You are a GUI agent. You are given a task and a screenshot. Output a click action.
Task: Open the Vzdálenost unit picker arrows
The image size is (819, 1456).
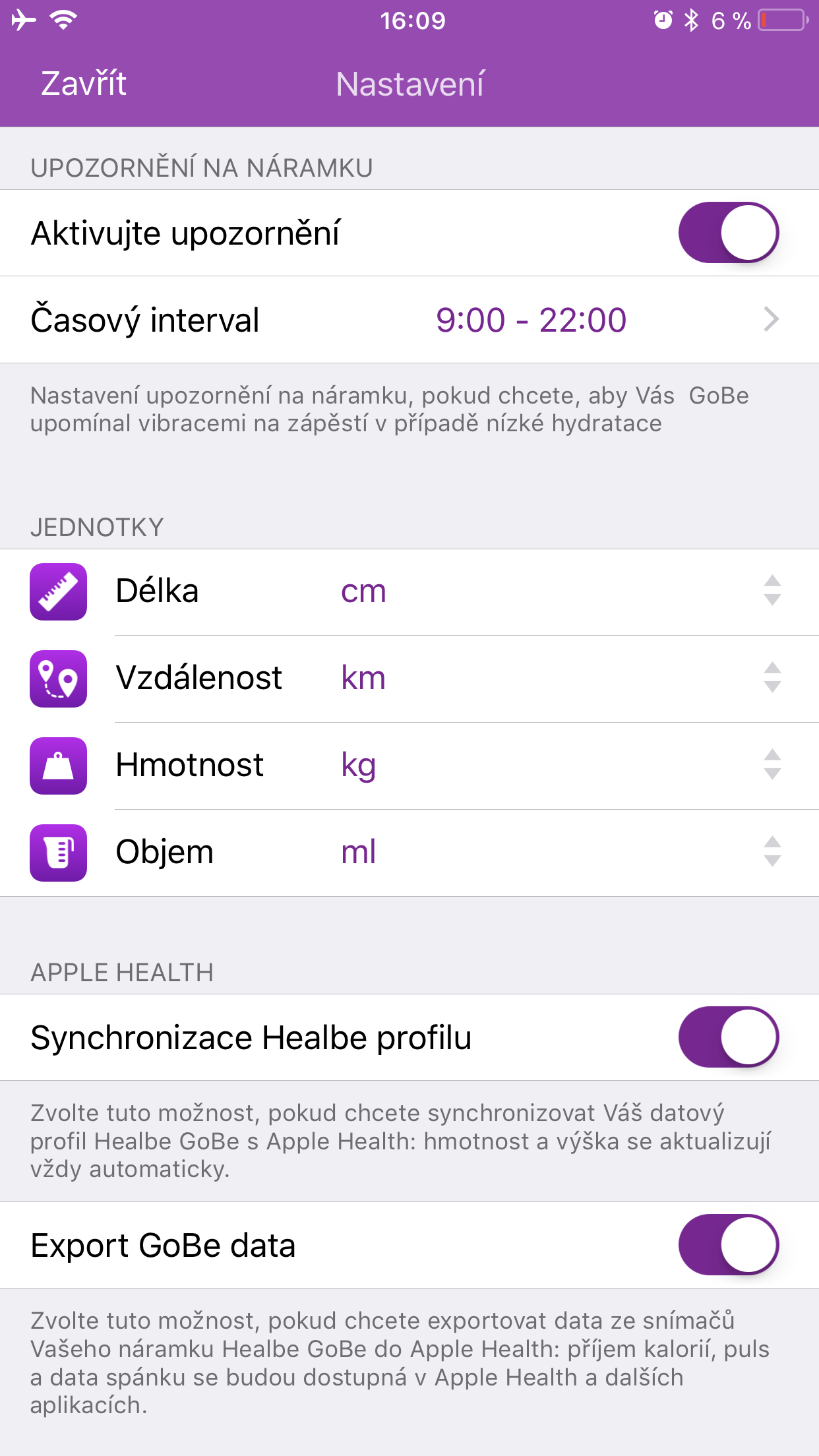(772, 678)
